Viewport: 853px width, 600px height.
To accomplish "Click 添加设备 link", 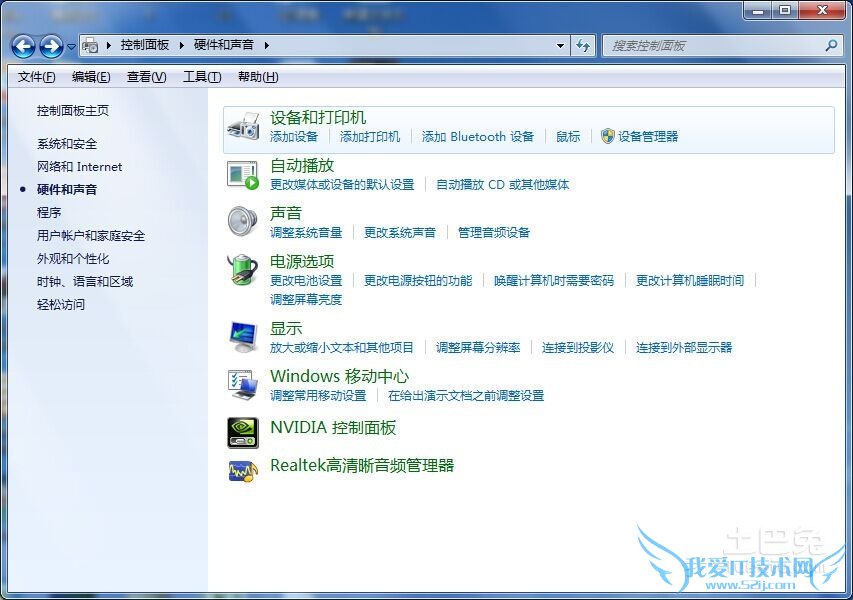I will [294, 137].
